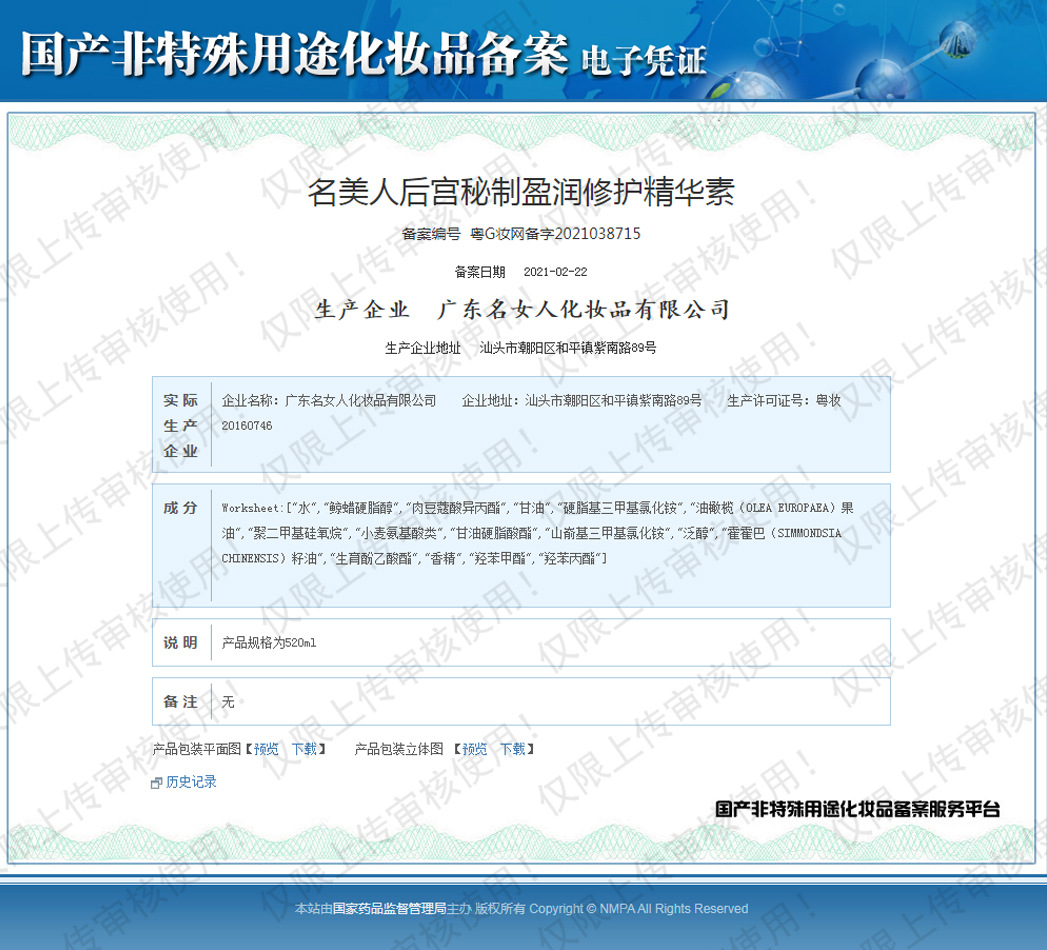1047x950 pixels.
Task: Click the 说明 row label
Action: point(180,643)
